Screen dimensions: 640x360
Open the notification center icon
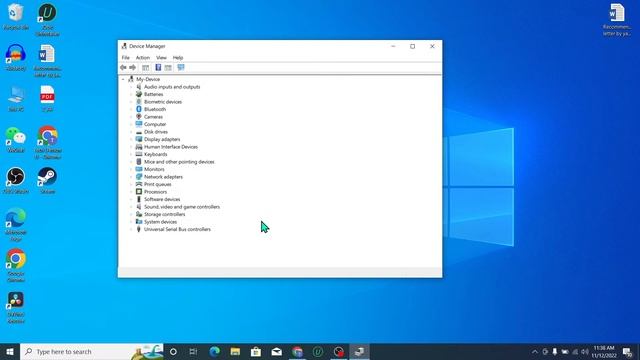click(628, 351)
